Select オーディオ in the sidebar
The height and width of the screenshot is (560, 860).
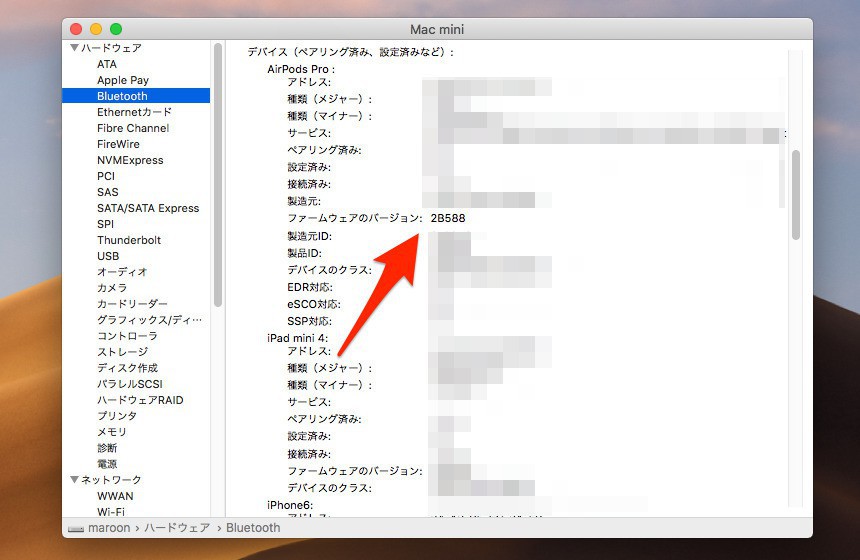(x=122, y=271)
